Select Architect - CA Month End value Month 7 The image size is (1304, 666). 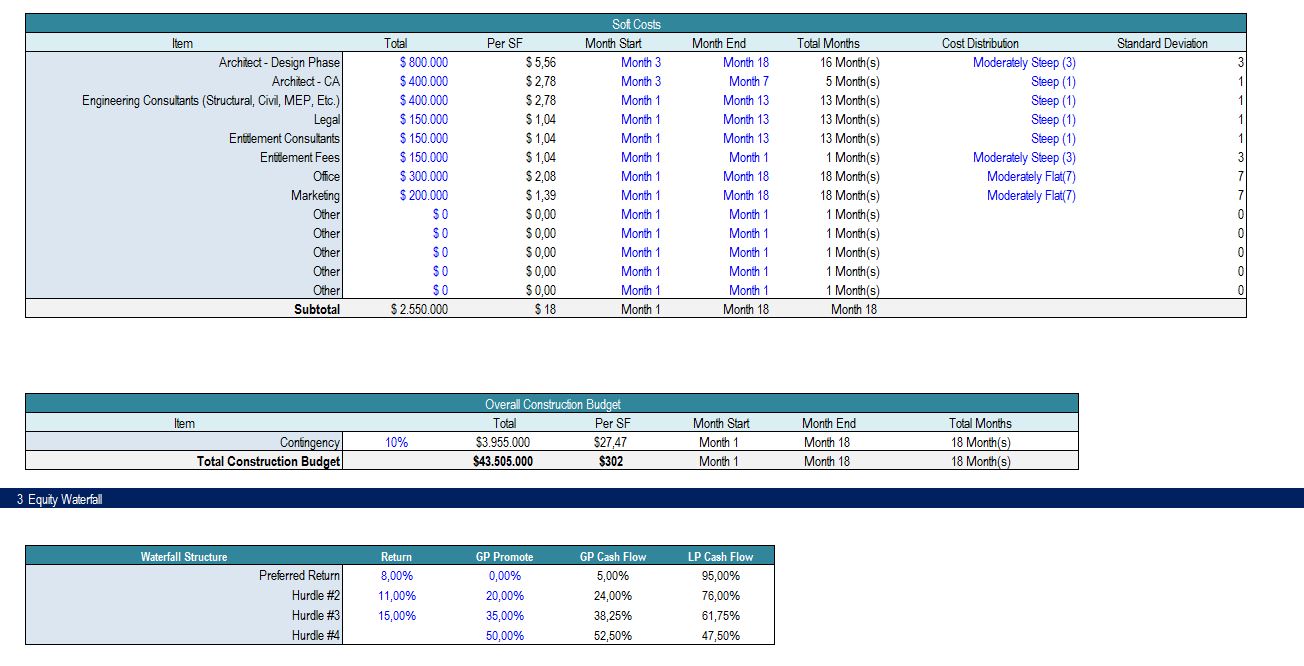pyautogui.click(x=748, y=81)
